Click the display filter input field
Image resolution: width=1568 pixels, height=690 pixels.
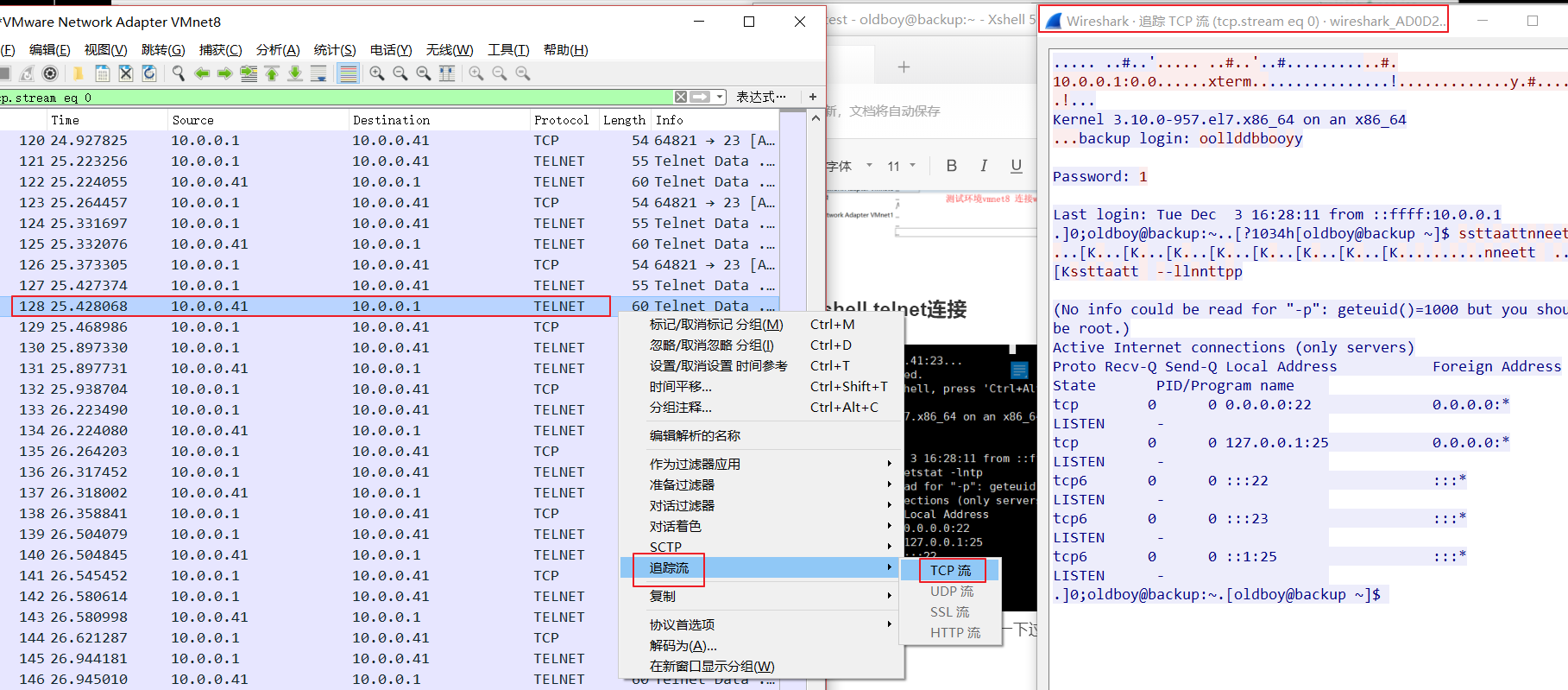[x=336, y=98]
